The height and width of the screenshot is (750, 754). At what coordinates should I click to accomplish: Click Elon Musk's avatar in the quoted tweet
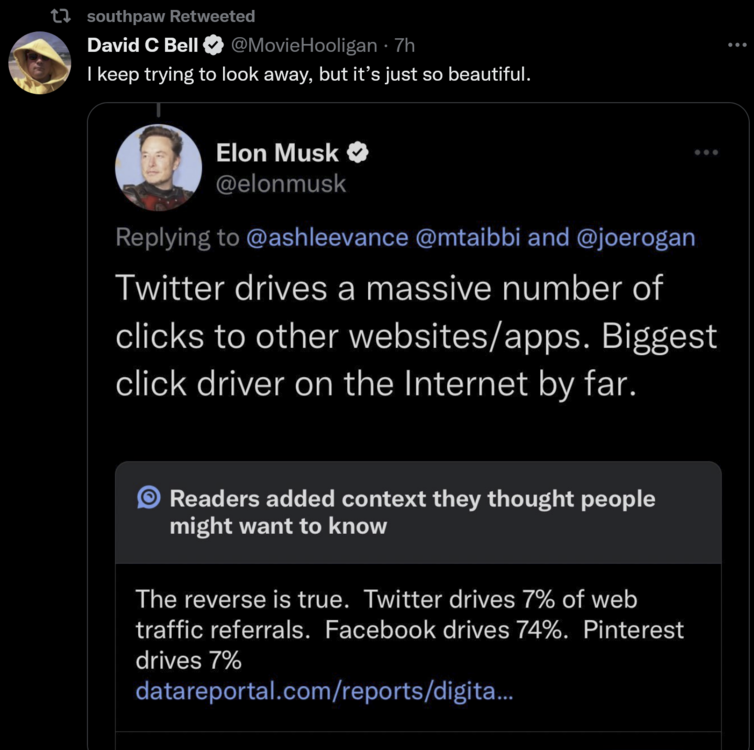point(159,168)
